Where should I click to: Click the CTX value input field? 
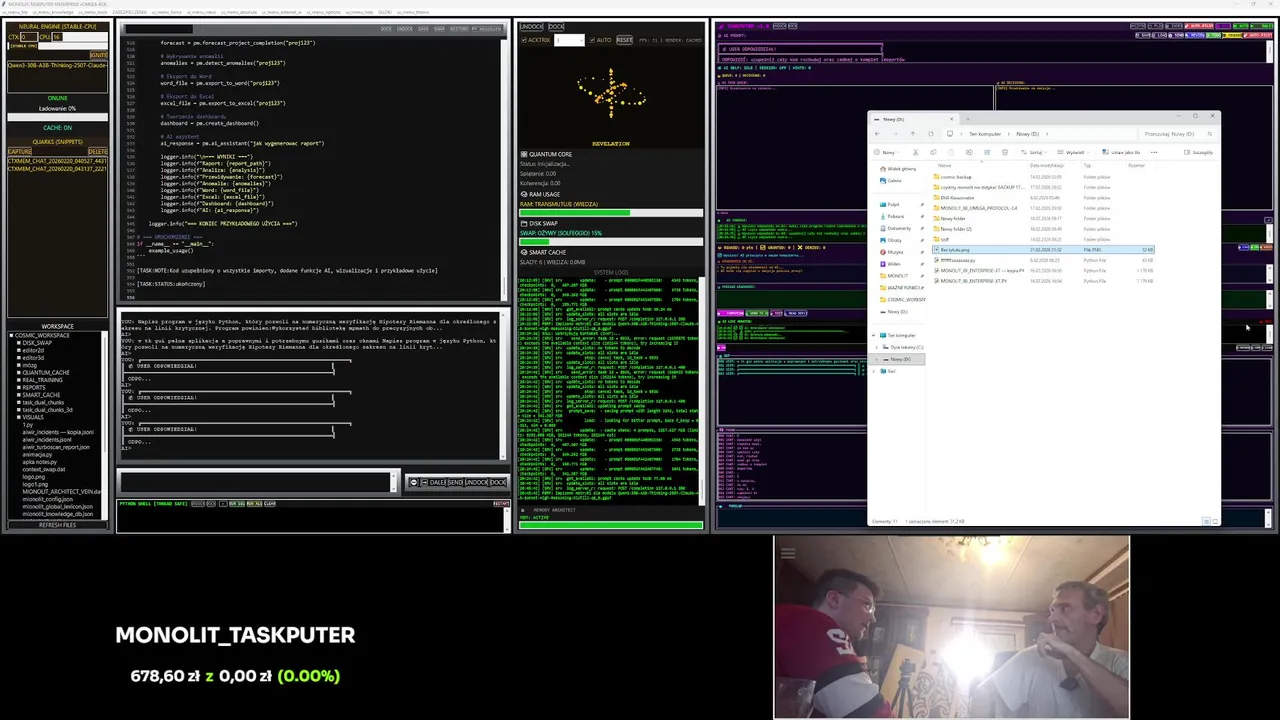29,37
